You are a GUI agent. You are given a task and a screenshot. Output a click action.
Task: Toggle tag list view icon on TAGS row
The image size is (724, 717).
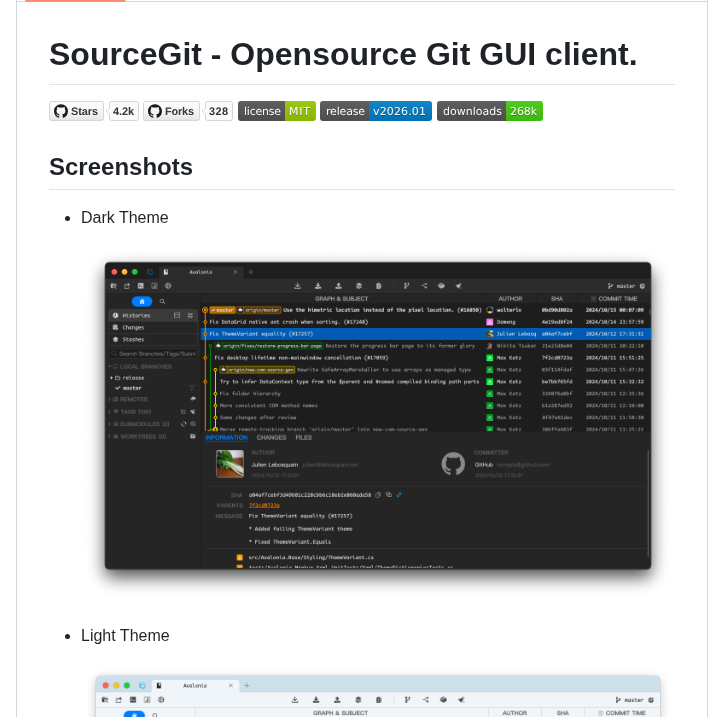(184, 411)
